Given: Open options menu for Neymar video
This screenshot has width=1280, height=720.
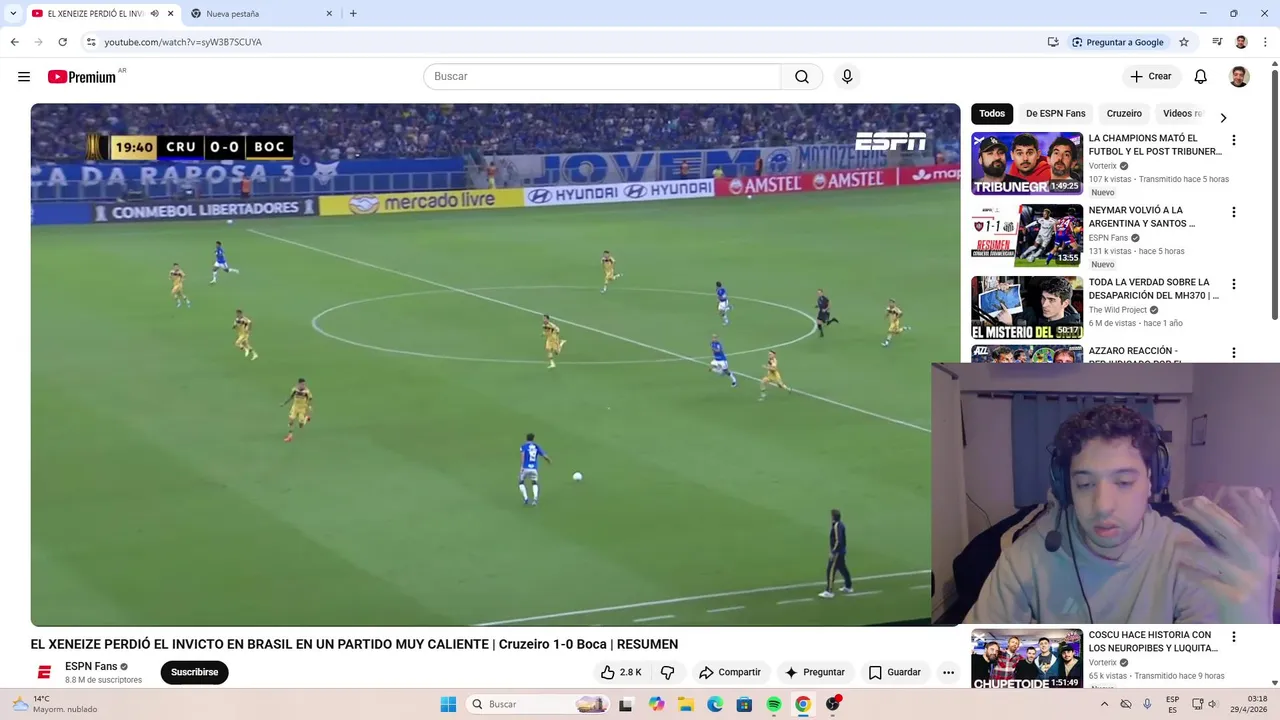Looking at the screenshot, I should tap(1233, 212).
